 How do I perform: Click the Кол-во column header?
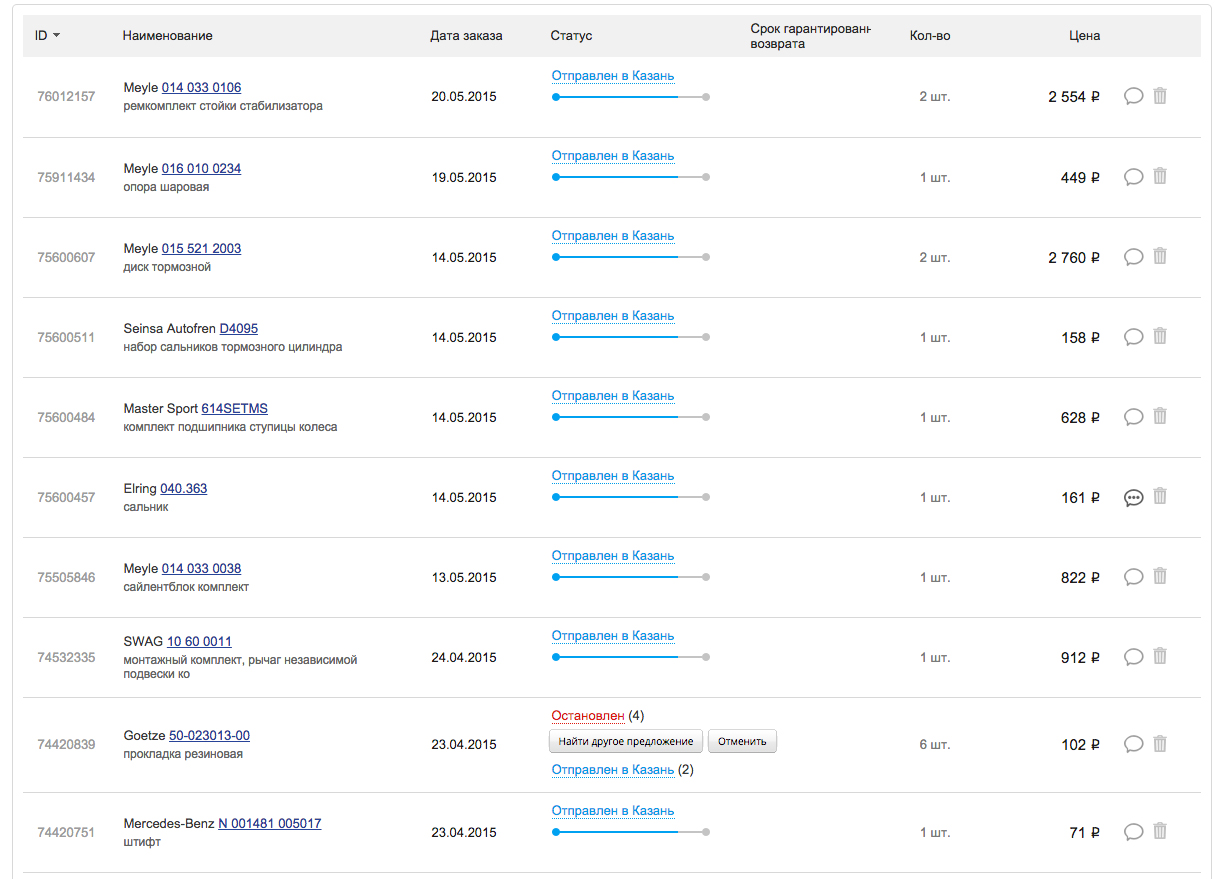[x=930, y=36]
